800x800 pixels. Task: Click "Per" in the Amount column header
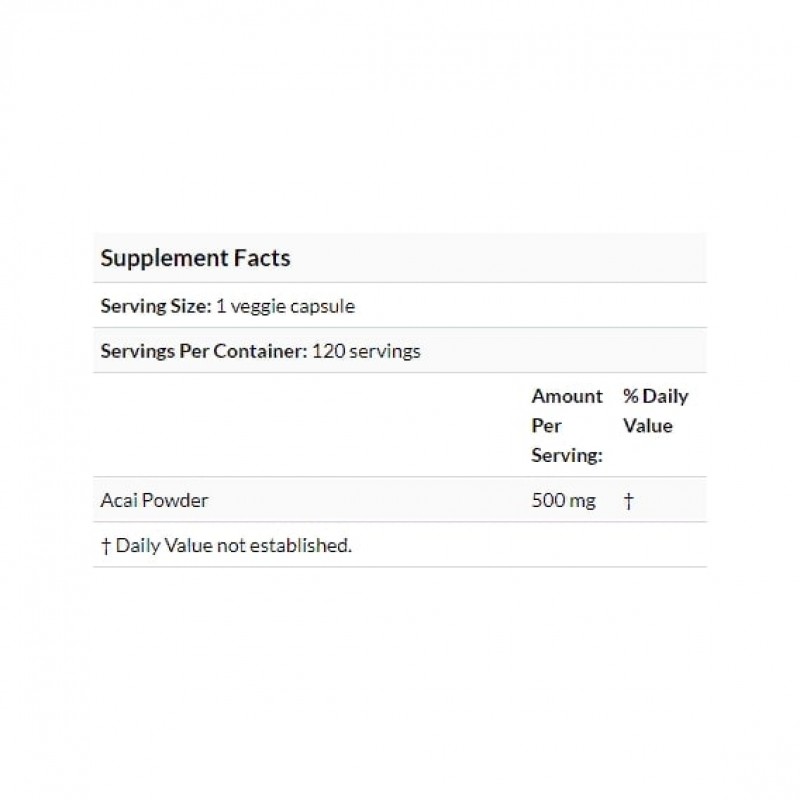[x=547, y=425]
